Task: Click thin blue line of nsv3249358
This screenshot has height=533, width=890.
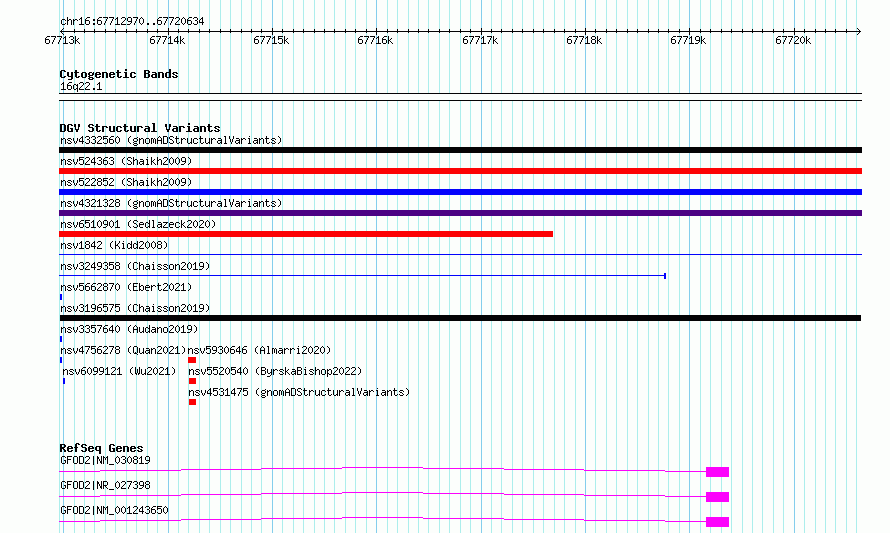Action: coord(363,276)
